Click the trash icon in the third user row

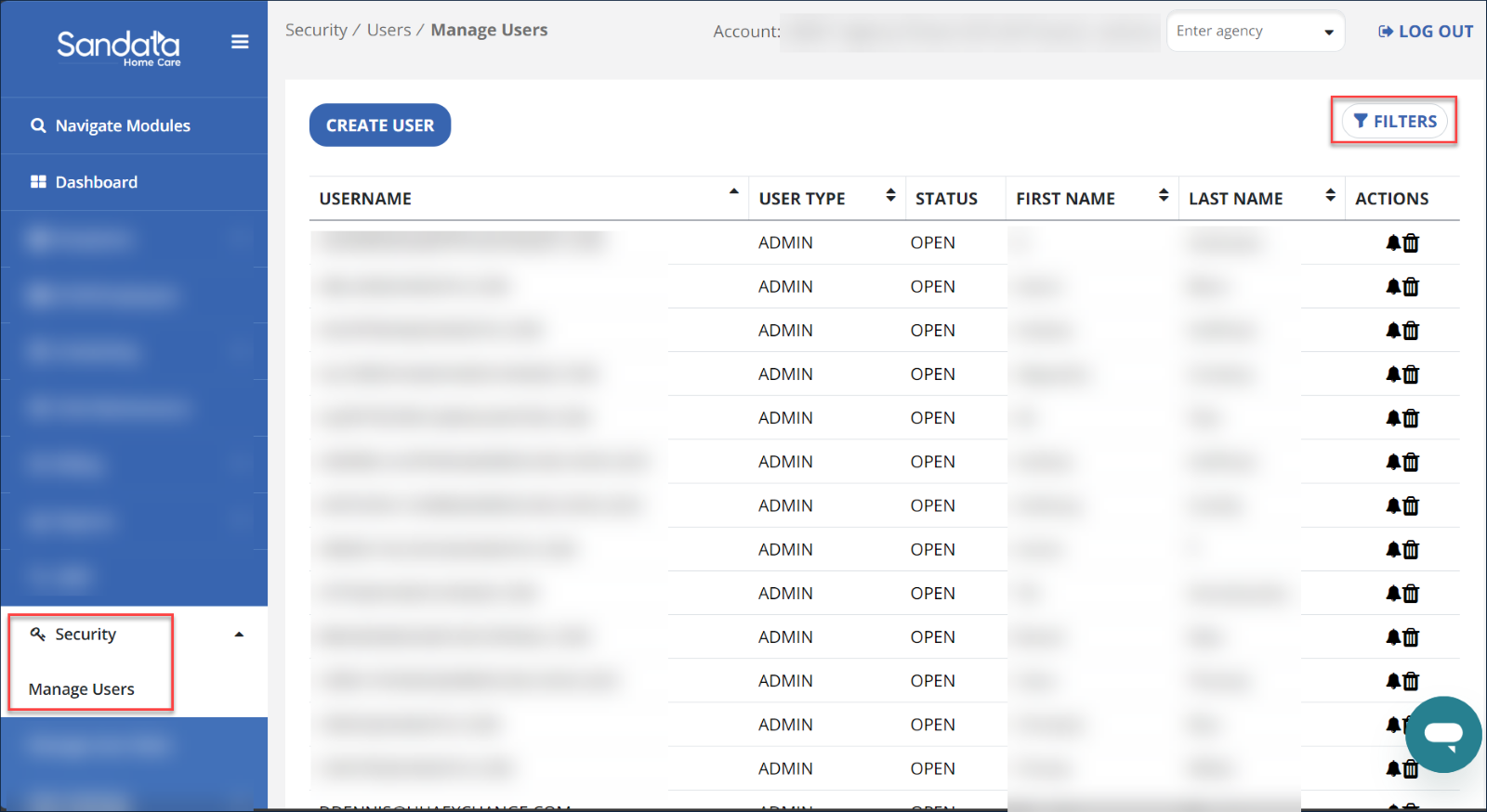point(1411,331)
